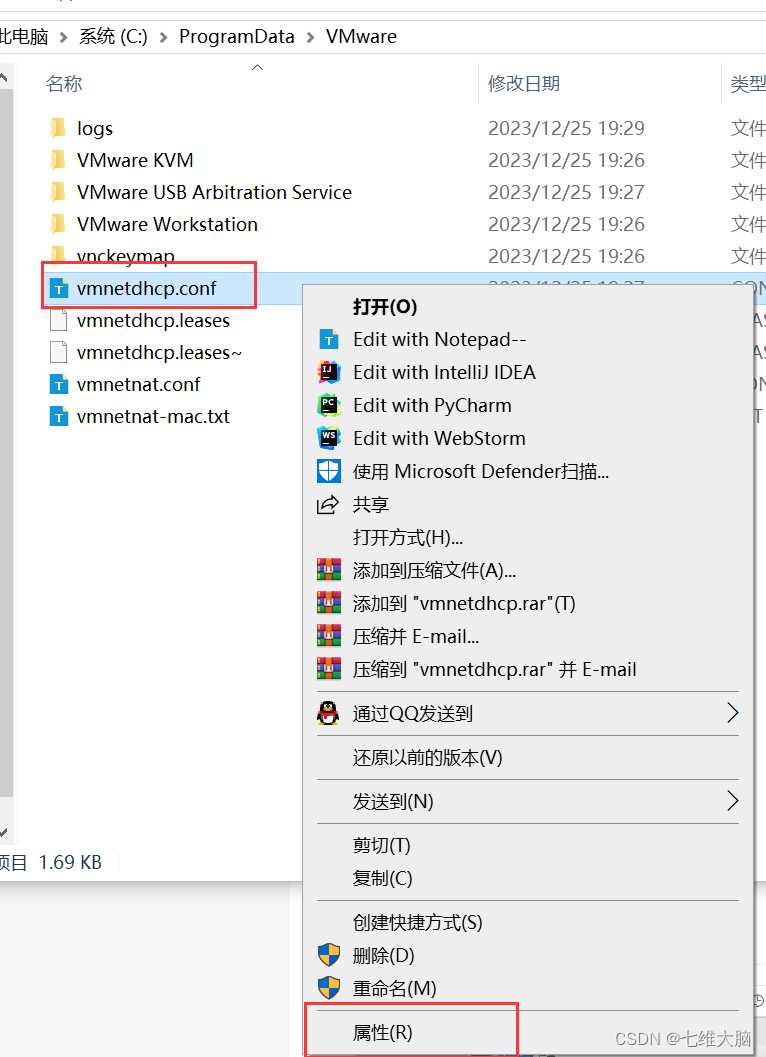Viewport: 766px width, 1057px height.
Task: Expand breadcrumb chevron before 系统 (C:)
Action: pos(63,37)
